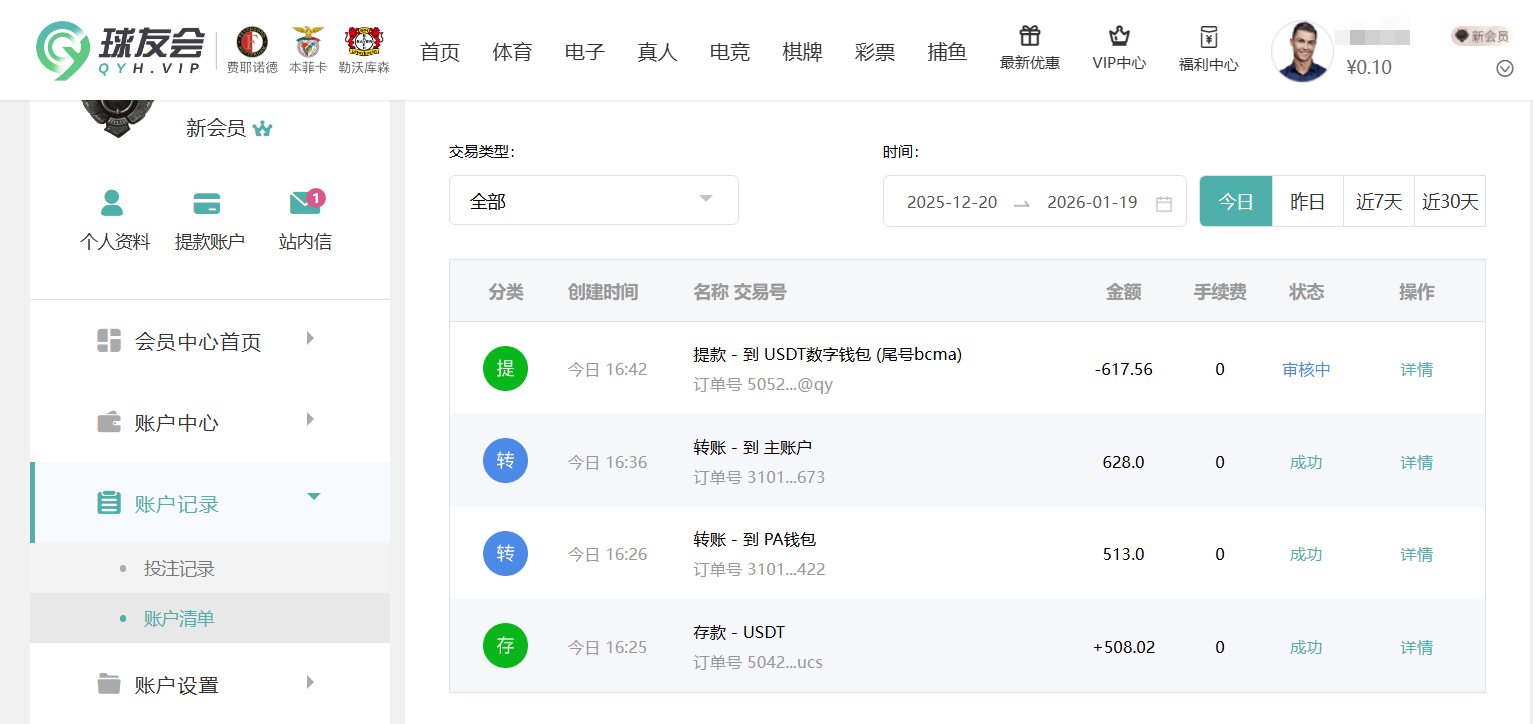1533x724 pixels.
Task: Open the transaction type dropdown
Action: click(x=593, y=200)
